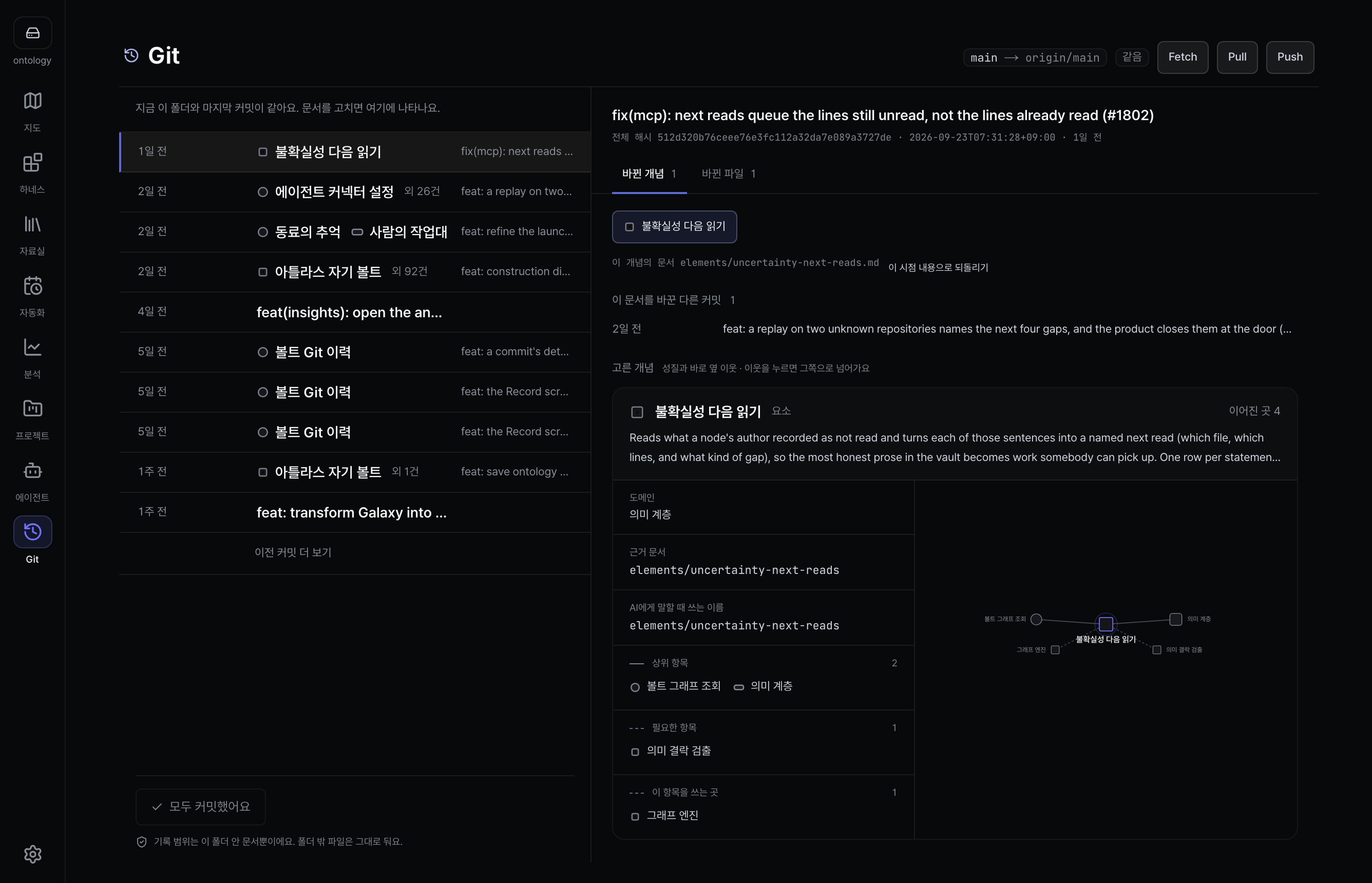Load more with 이전 커밋 더 보기
Viewport: 1372px width, 883px height.
click(293, 553)
